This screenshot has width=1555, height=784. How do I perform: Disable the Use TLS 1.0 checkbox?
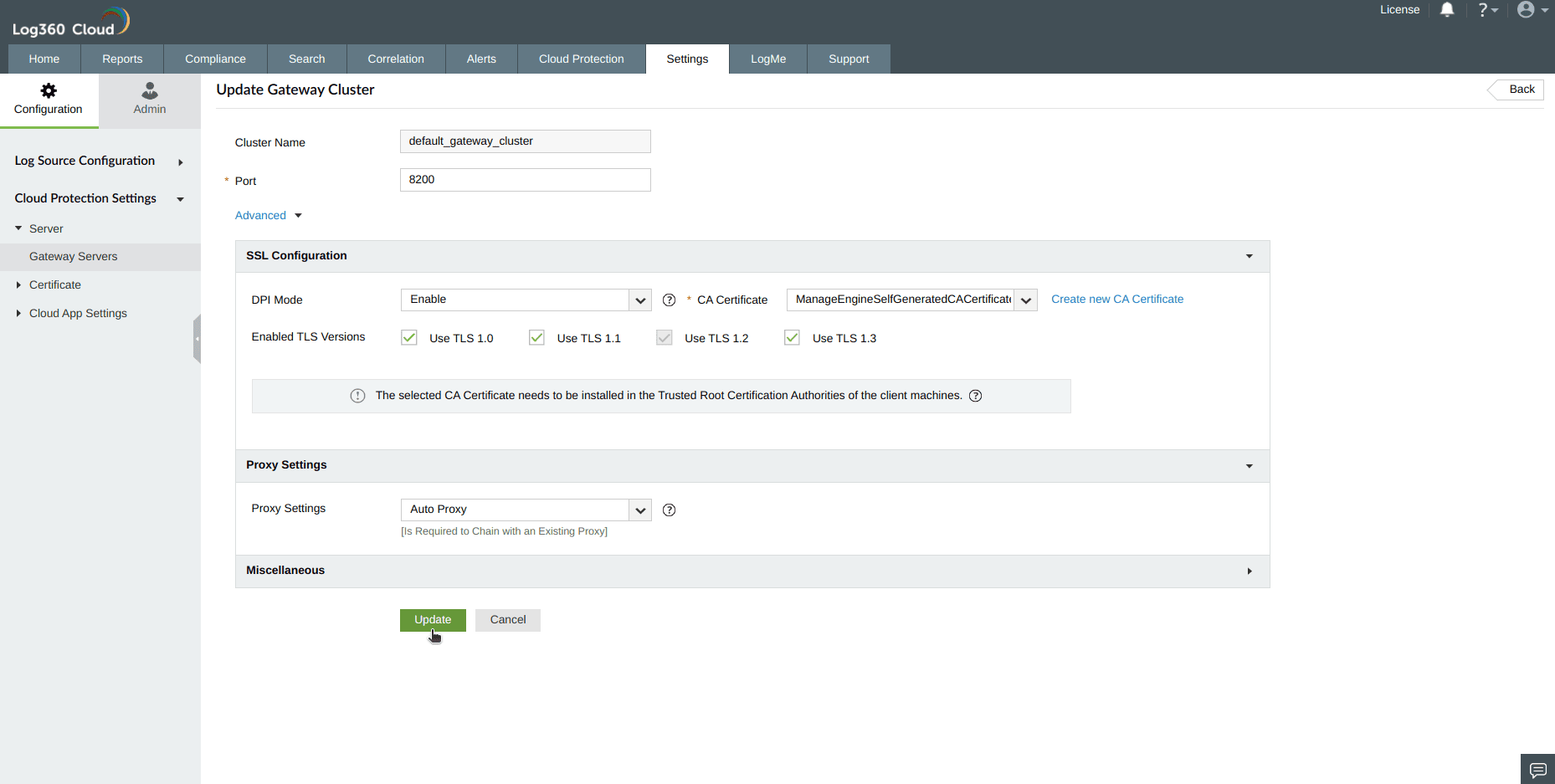pyautogui.click(x=408, y=337)
